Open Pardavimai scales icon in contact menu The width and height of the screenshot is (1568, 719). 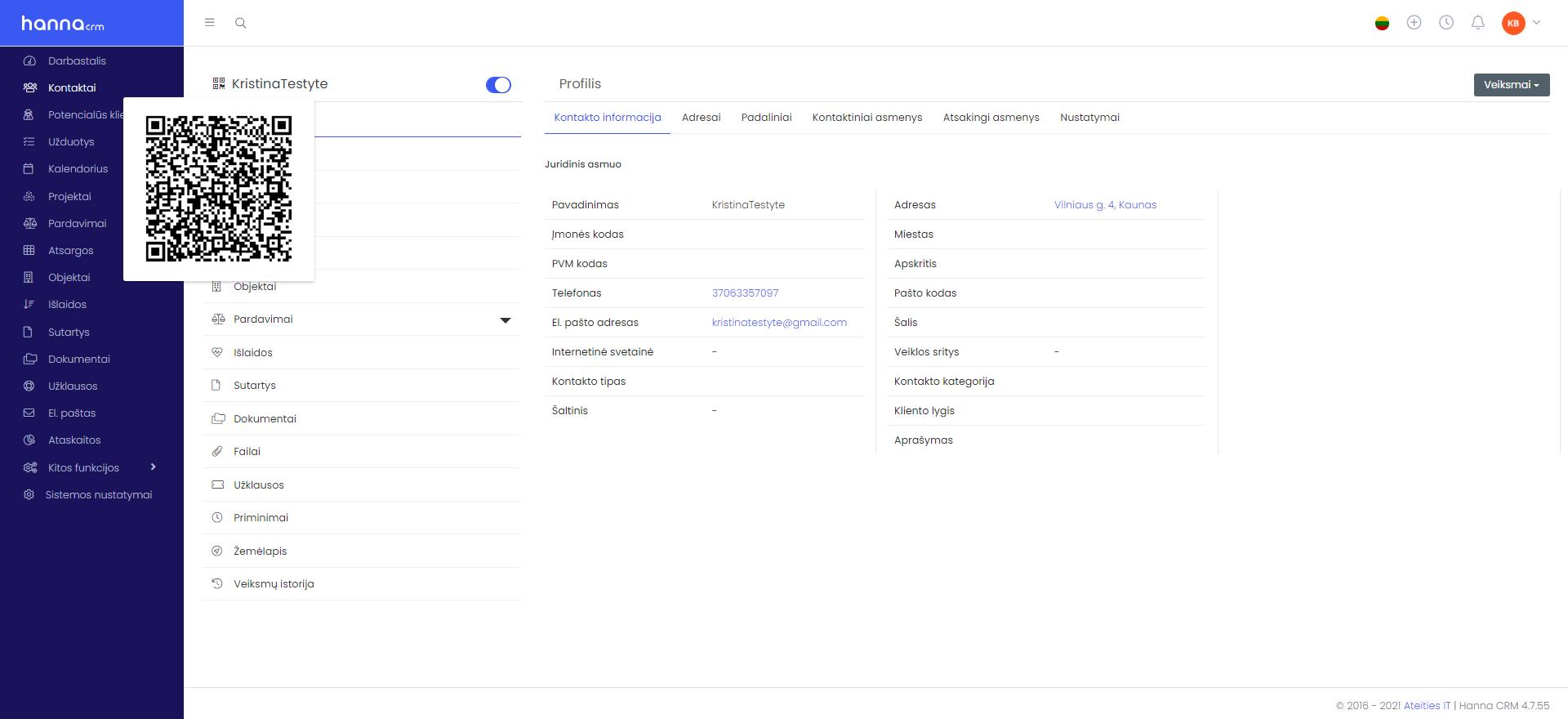(x=217, y=319)
